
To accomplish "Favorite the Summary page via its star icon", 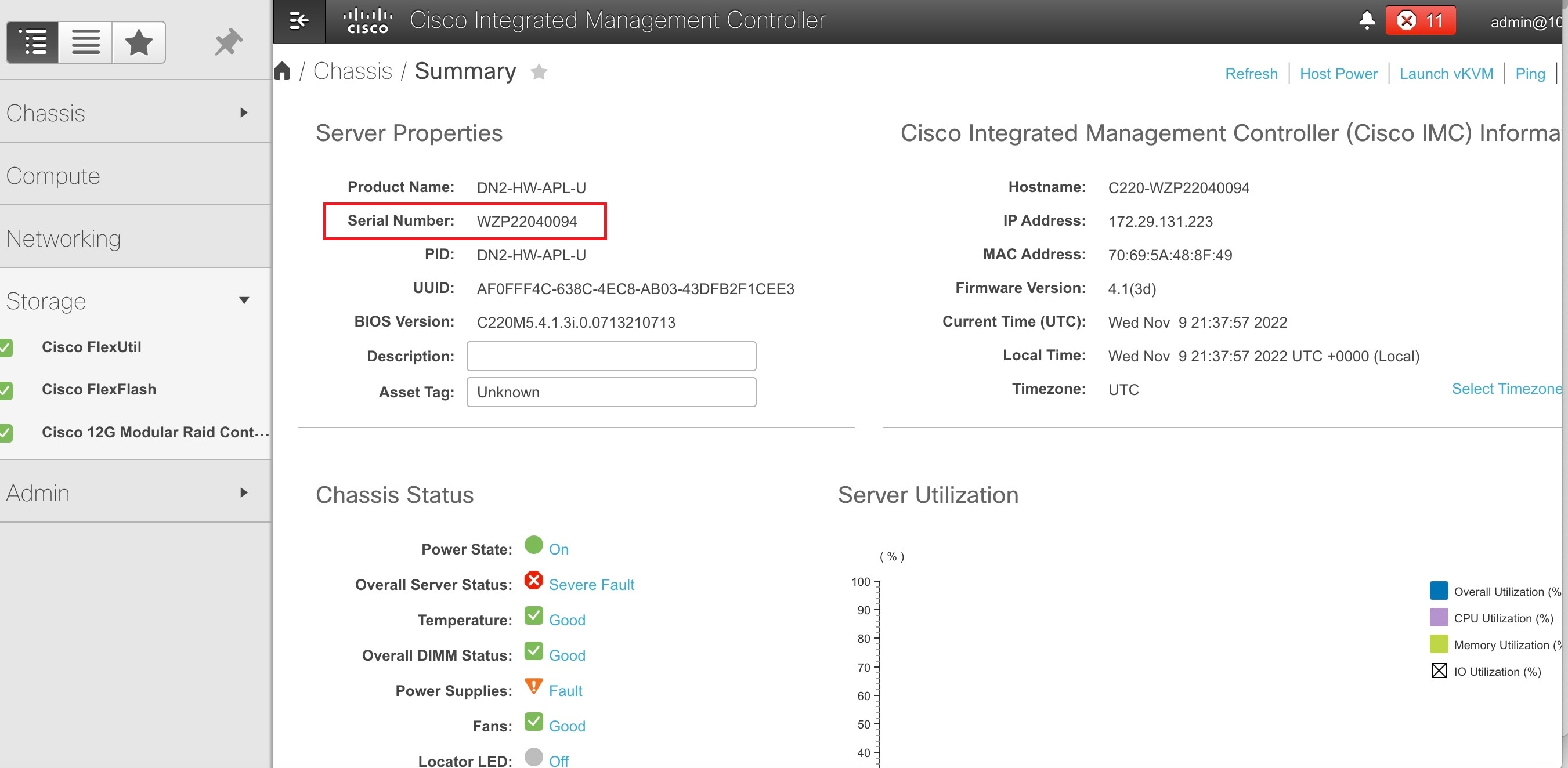I will click(x=539, y=72).
